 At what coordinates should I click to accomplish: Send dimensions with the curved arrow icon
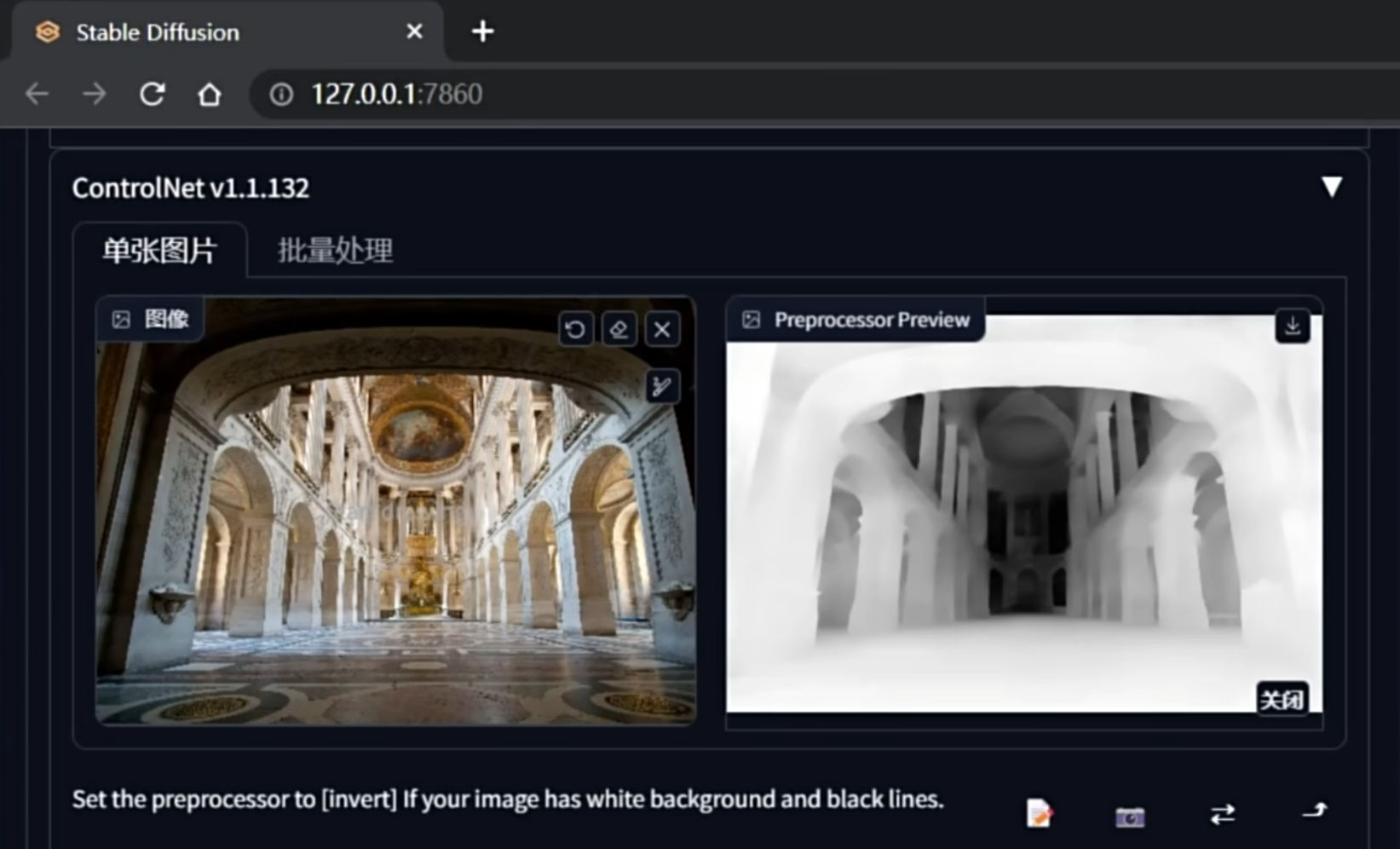click(1315, 811)
